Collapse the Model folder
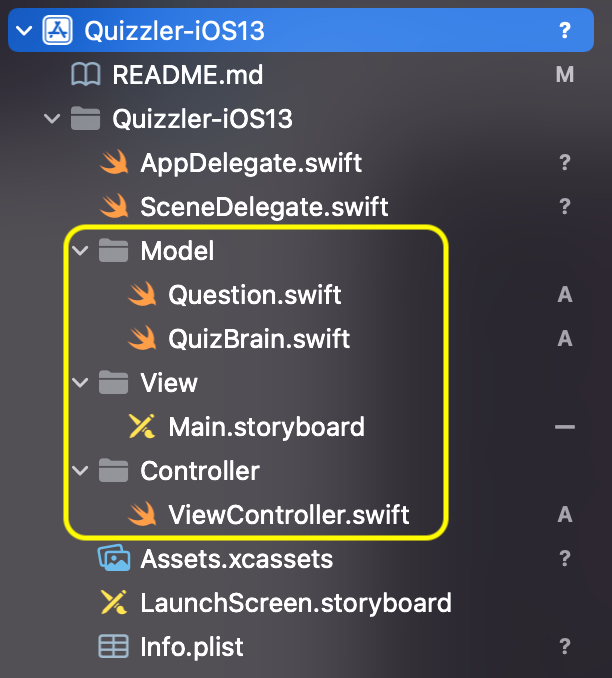612x678 pixels. [x=80, y=251]
